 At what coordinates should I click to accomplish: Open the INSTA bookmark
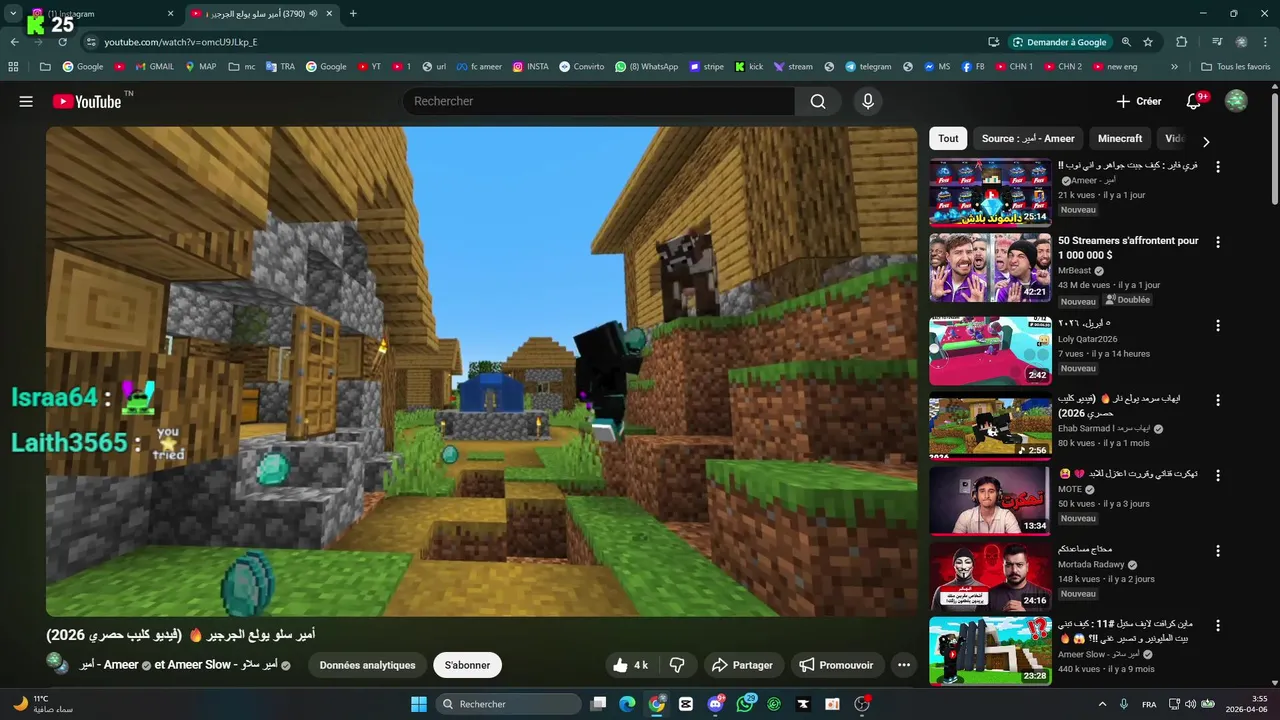[530, 67]
